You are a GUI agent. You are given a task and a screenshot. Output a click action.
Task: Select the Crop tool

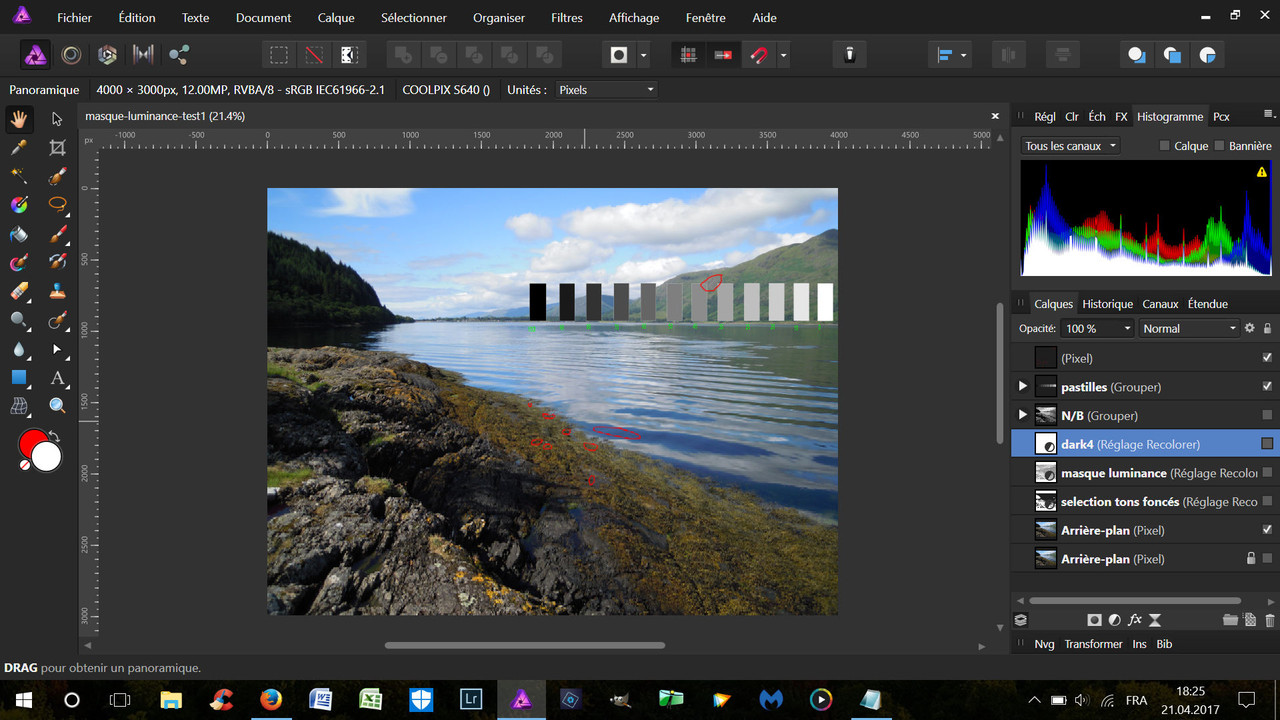click(x=57, y=148)
